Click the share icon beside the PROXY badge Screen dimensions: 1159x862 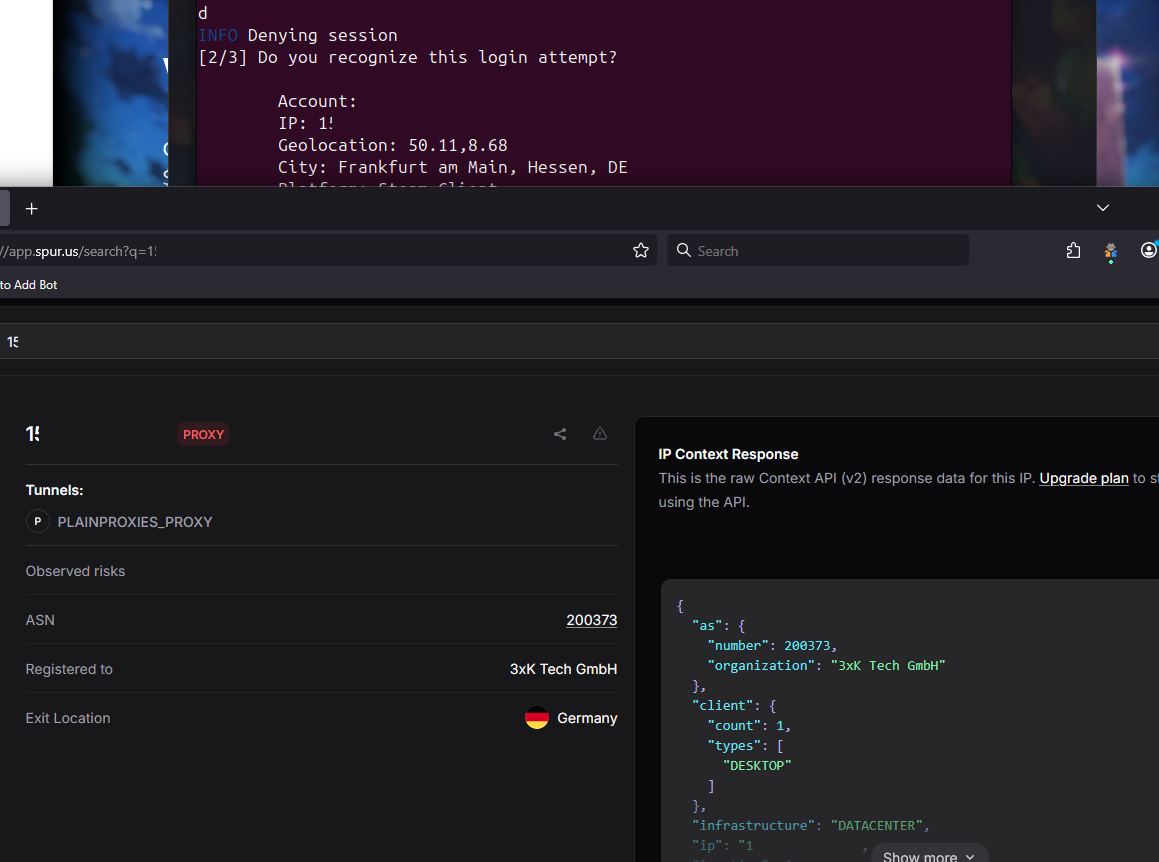(560, 434)
